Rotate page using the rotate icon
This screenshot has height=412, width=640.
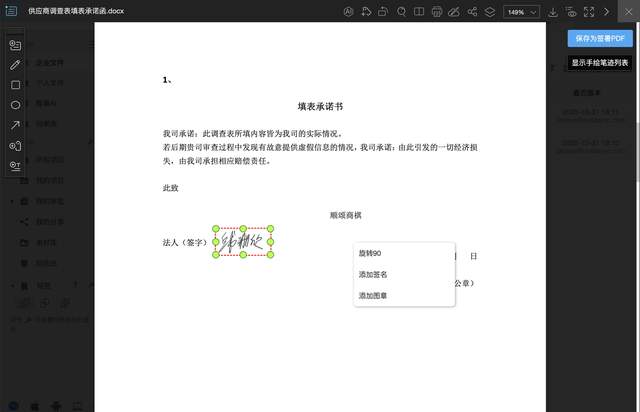coord(383,12)
